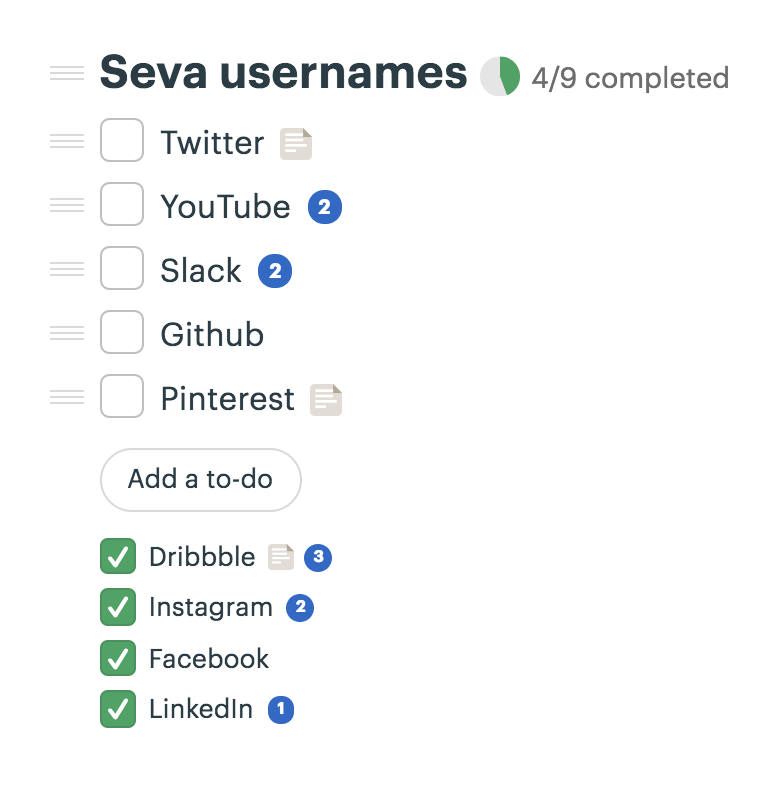Click the 4/9 completed progress pie
This screenshot has height=808, width=780.
[x=500, y=77]
